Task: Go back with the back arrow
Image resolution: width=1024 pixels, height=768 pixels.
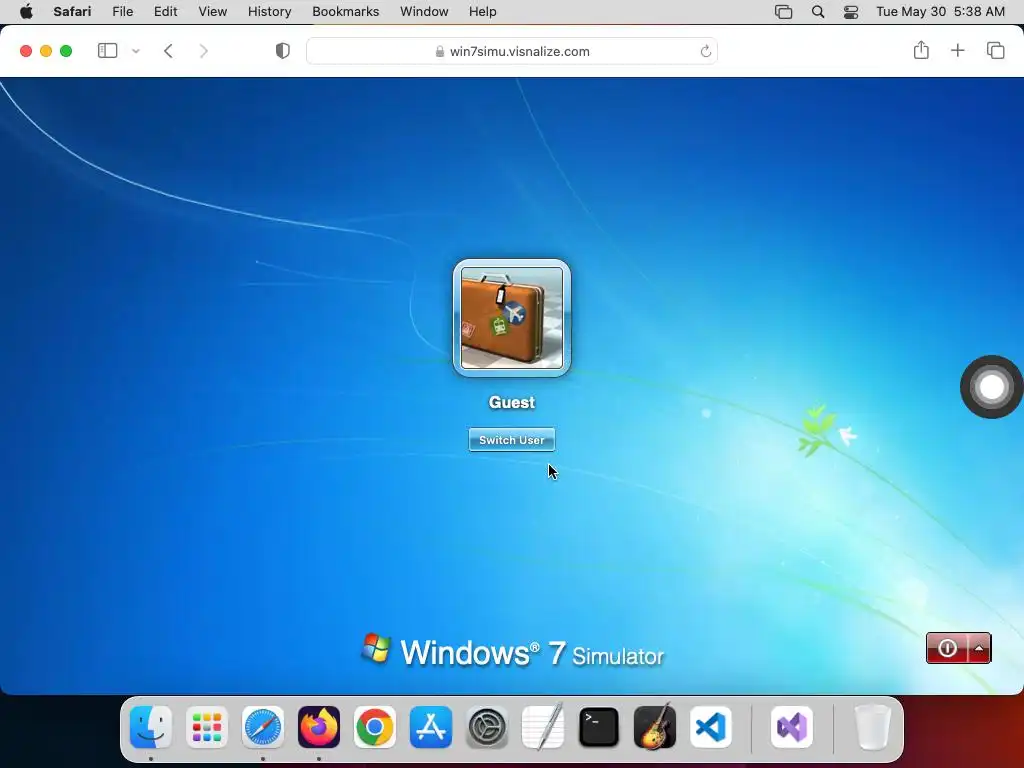Action: coord(168,51)
